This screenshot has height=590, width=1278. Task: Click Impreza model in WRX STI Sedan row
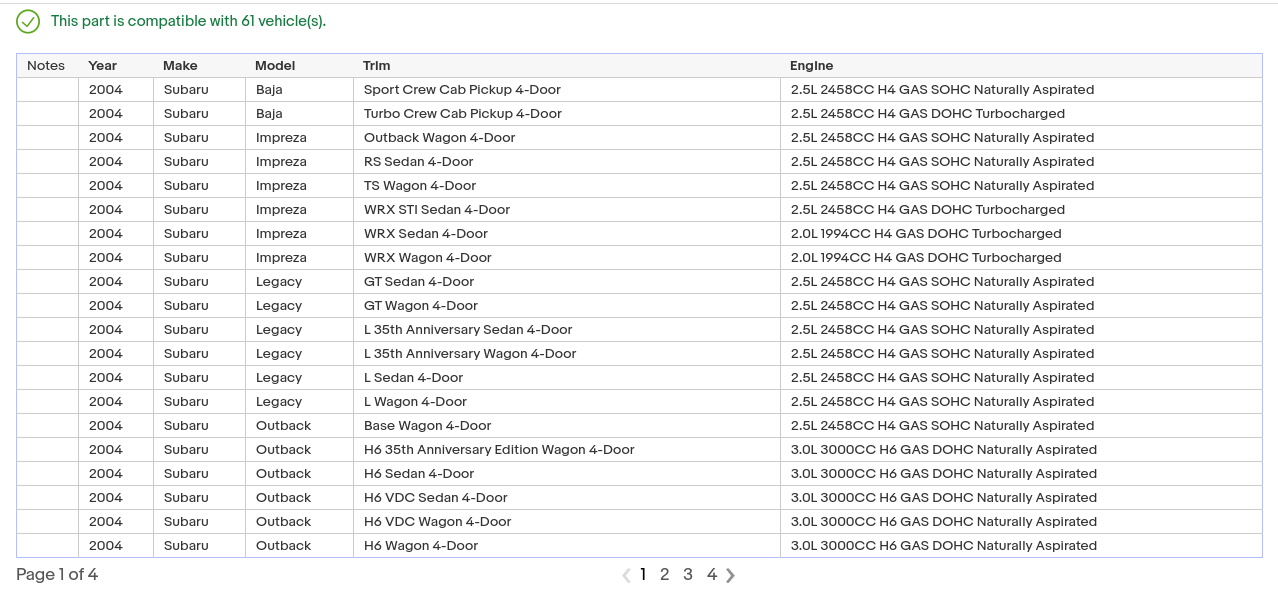click(x=300, y=210)
